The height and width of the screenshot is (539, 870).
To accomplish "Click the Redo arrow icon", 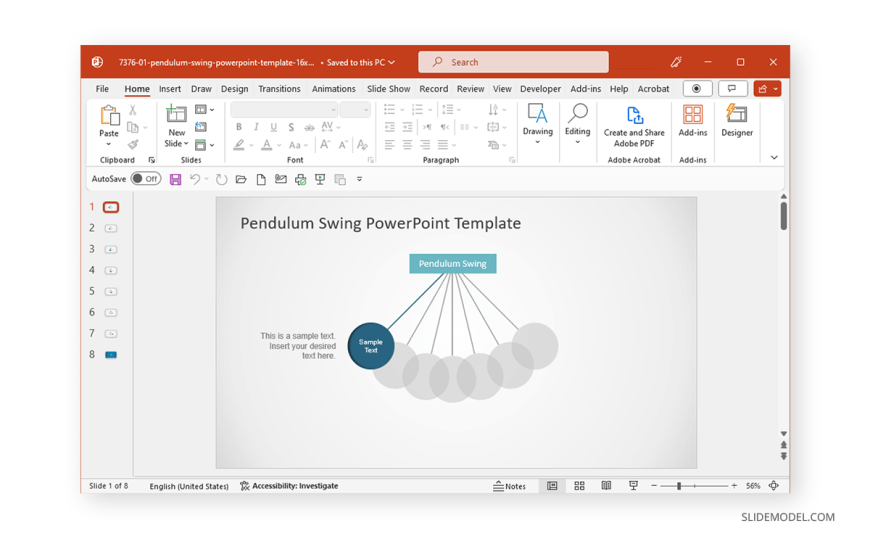I will click(x=221, y=179).
